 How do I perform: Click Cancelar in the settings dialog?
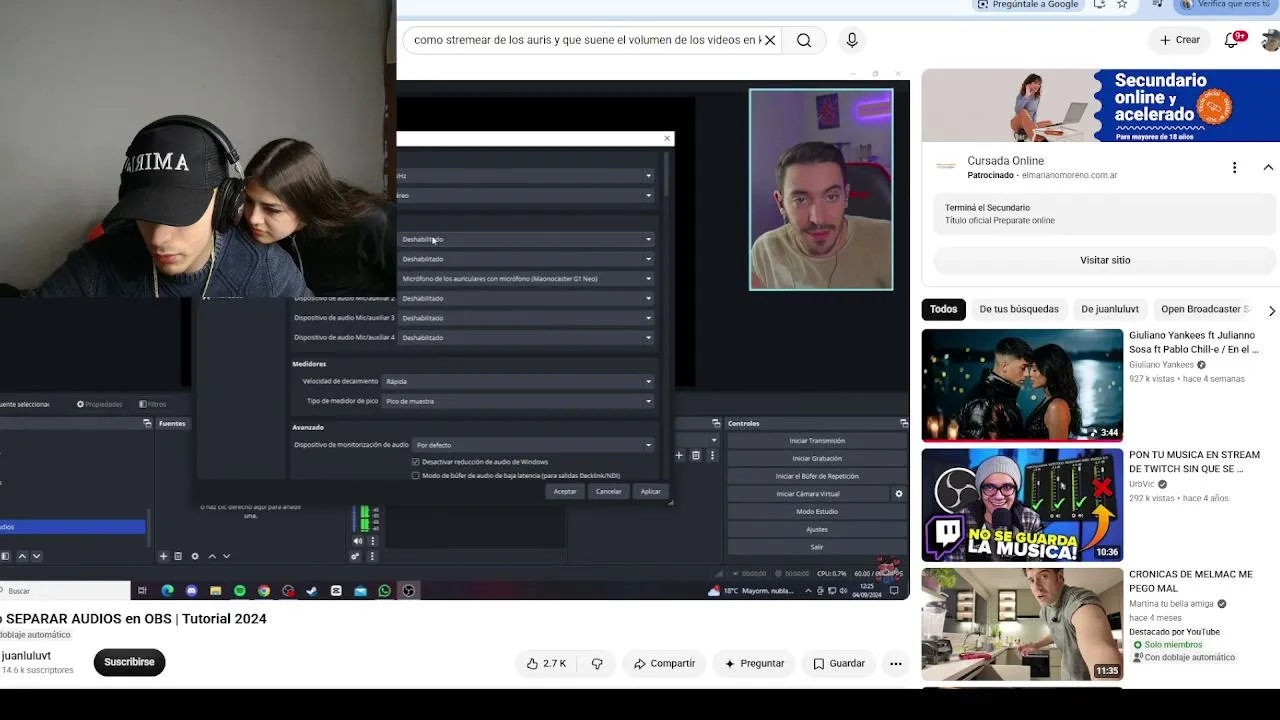pyautogui.click(x=608, y=492)
